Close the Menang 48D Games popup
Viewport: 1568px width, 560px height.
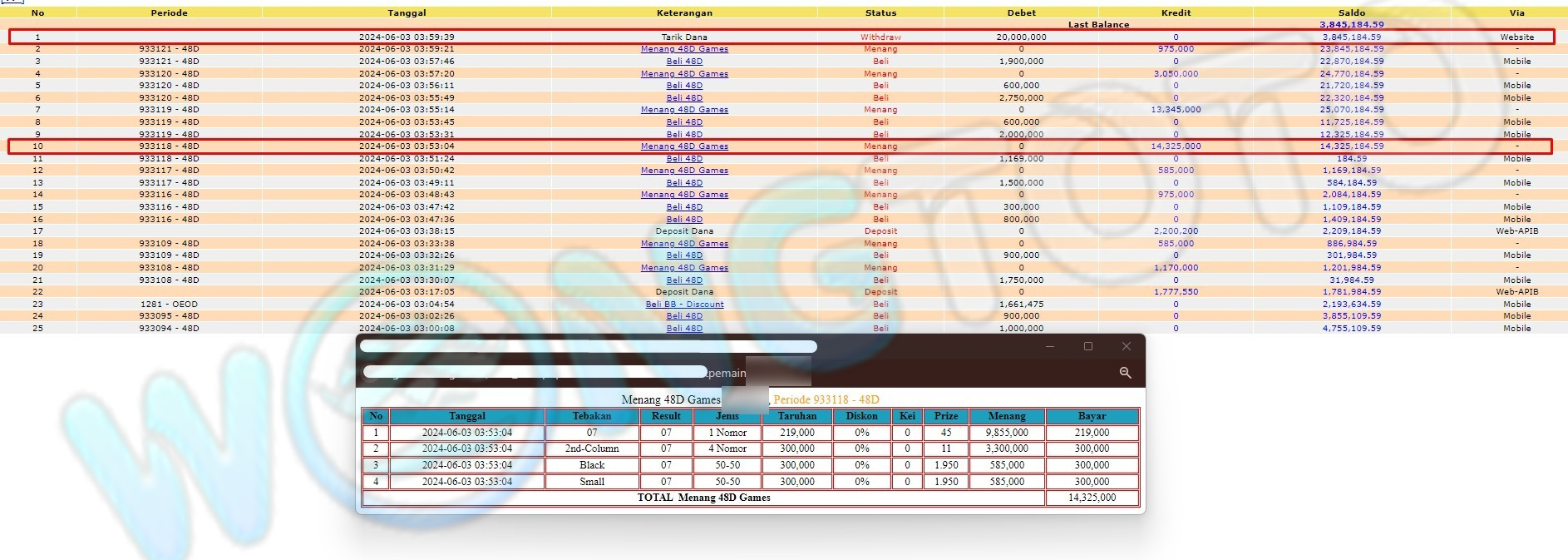1126,346
